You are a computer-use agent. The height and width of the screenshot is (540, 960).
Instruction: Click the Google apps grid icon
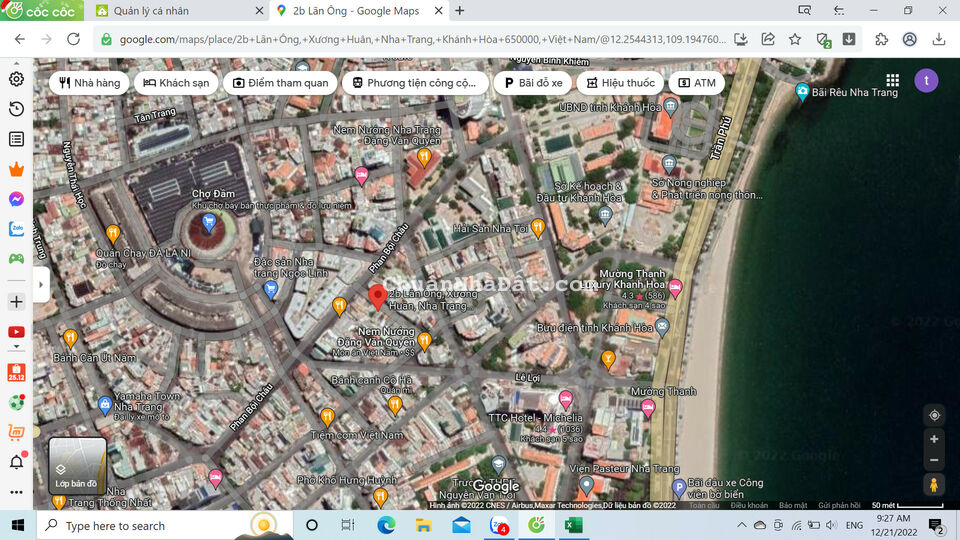click(892, 81)
